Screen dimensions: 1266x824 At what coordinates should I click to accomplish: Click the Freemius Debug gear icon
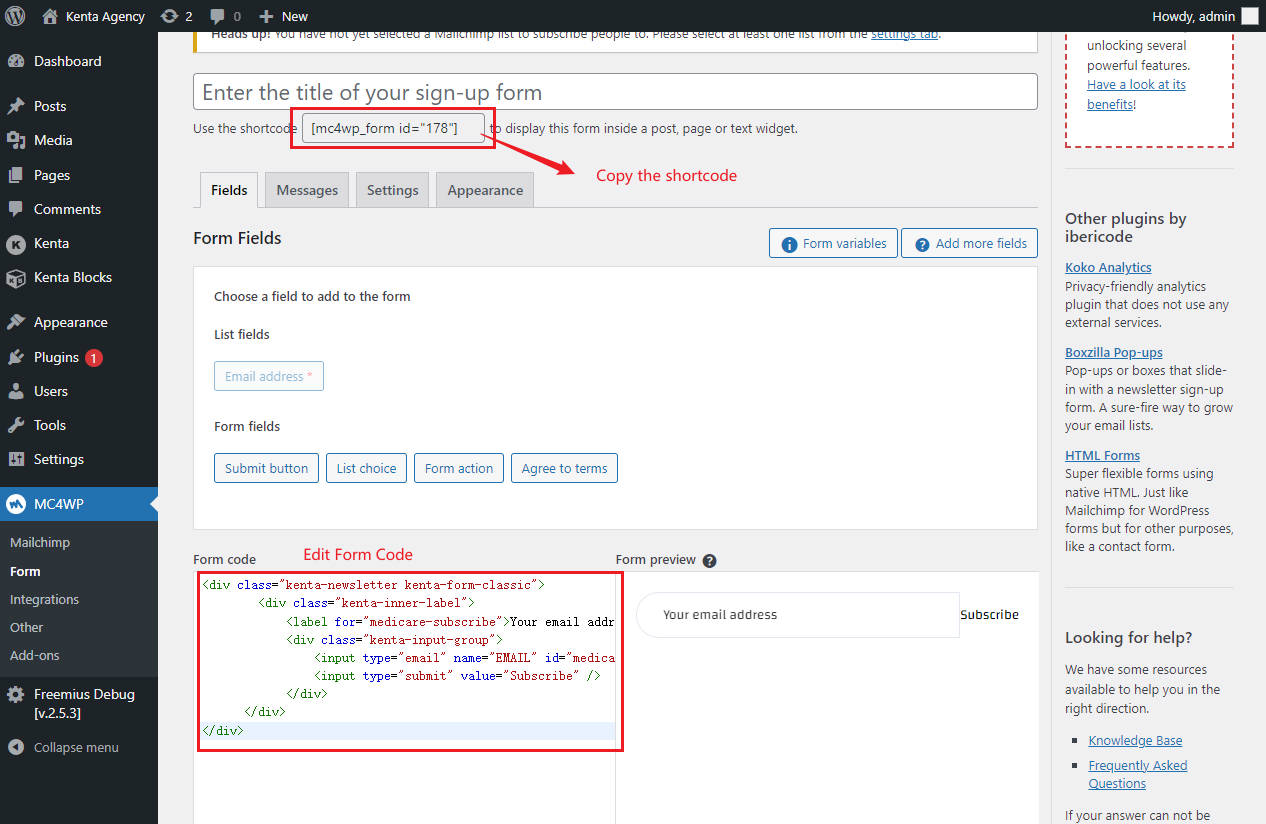pos(16,694)
